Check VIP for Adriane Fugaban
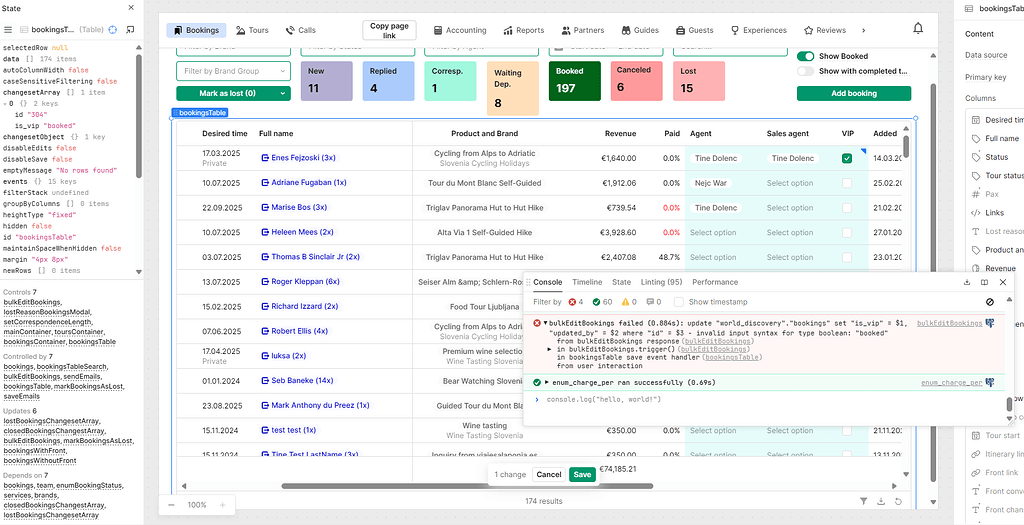Image resolution: width=1024 pixels, height=525 pixels. coord(847,183)
